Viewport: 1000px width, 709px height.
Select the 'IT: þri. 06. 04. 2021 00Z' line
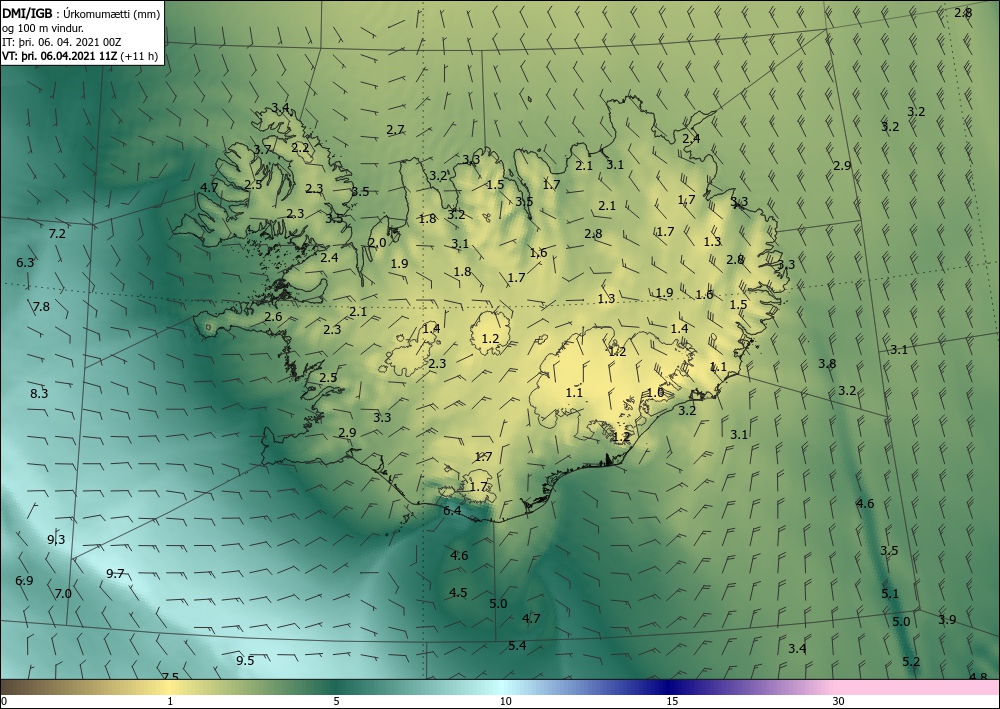tap(62, 42)
